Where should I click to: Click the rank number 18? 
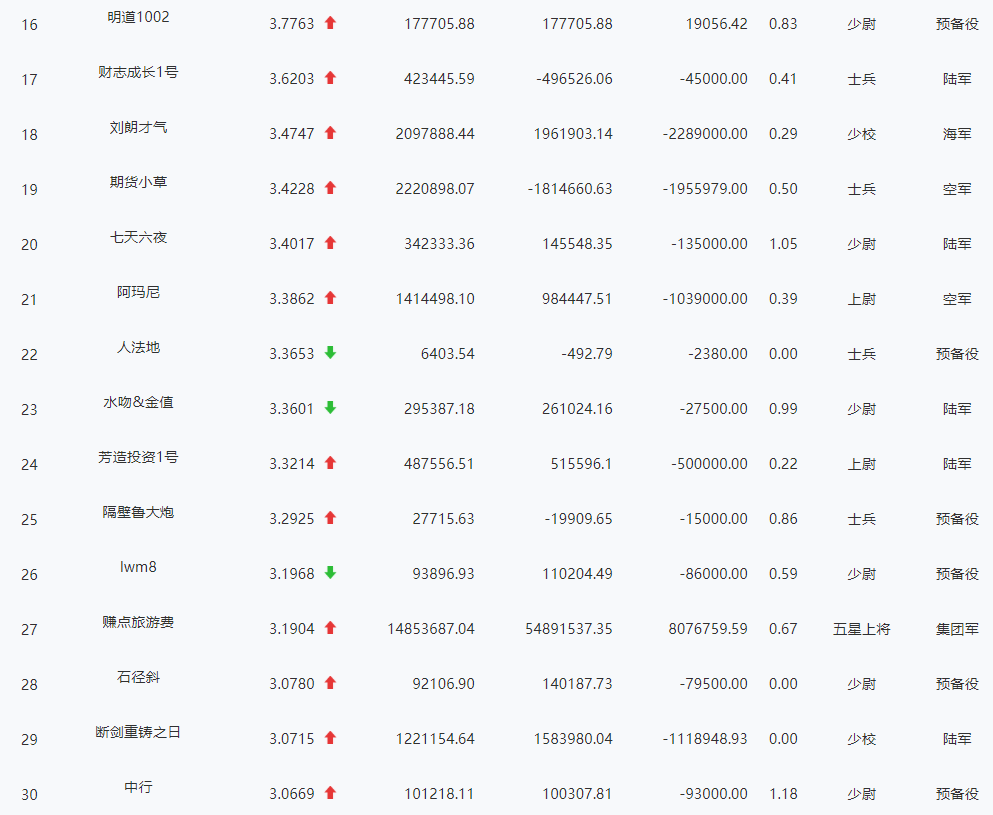pyautogui.click(x=29, y=135)
